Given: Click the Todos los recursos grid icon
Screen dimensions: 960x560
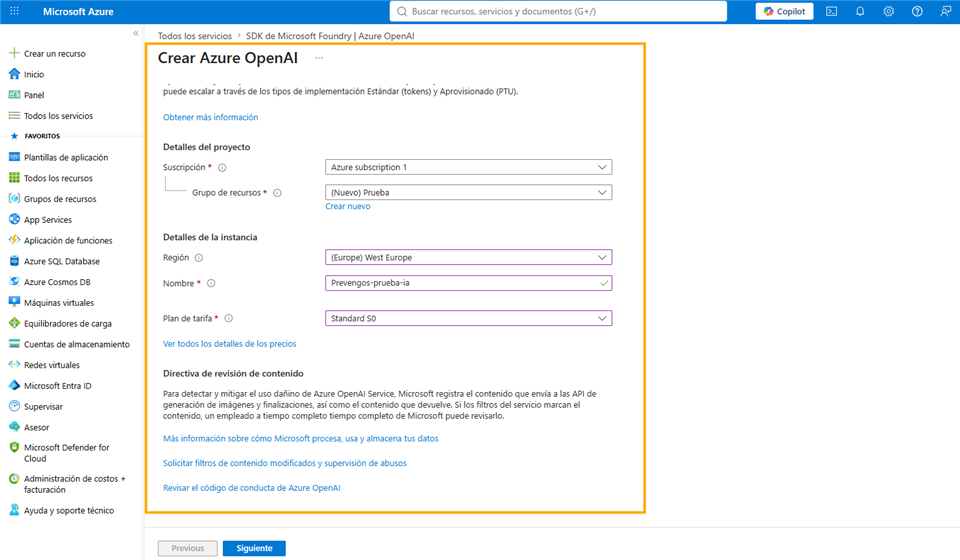Looking at the screenshot, I should point(14,178).
